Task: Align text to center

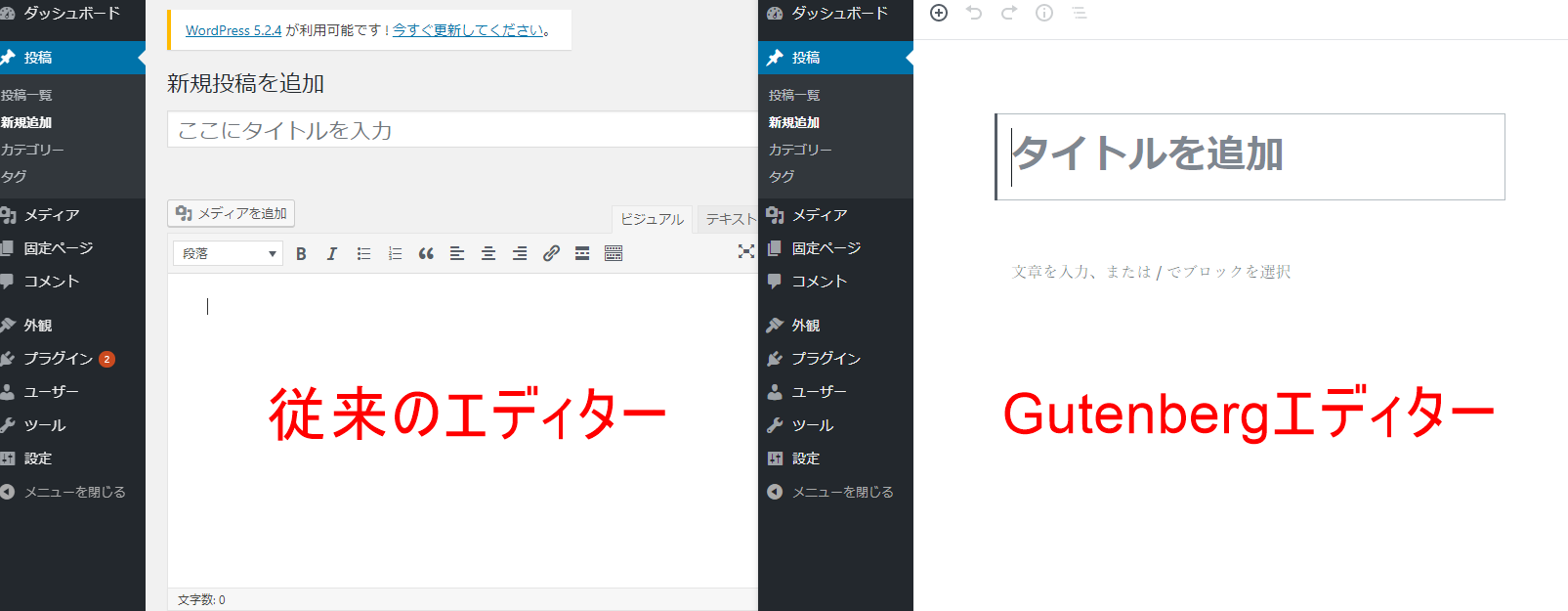Action: tap(488, 254)
